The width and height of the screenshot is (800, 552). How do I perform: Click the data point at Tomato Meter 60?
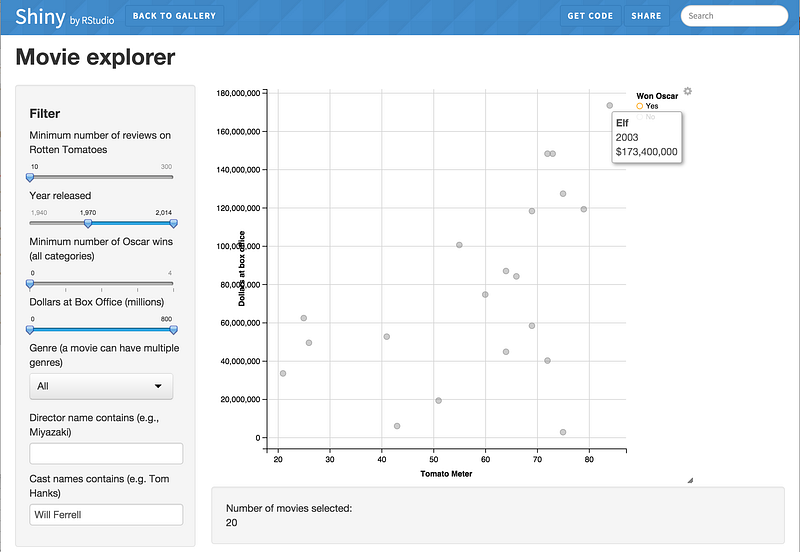point(485,294)
